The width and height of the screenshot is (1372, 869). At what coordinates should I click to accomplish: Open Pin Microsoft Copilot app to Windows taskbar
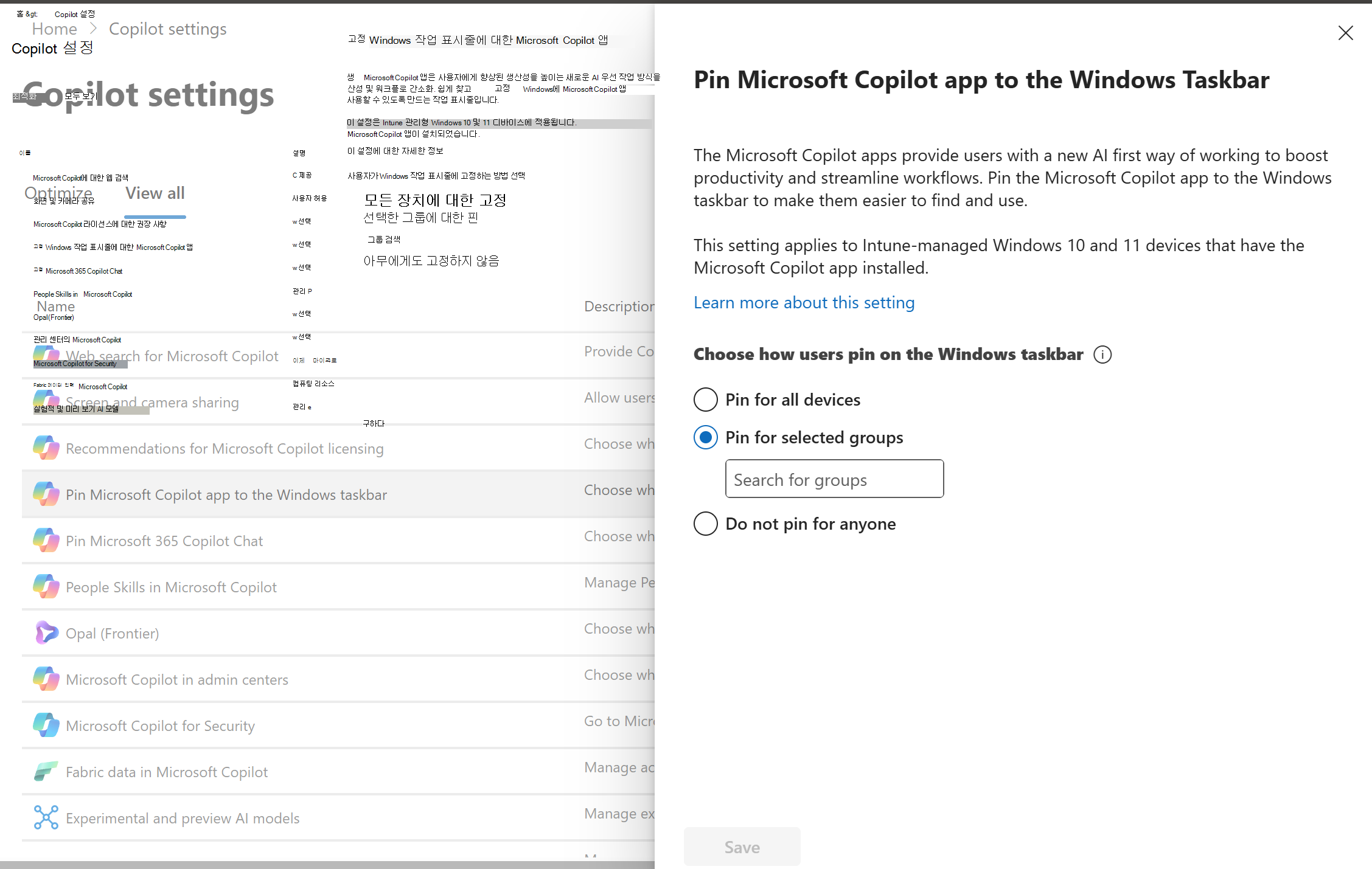point(226,495)
